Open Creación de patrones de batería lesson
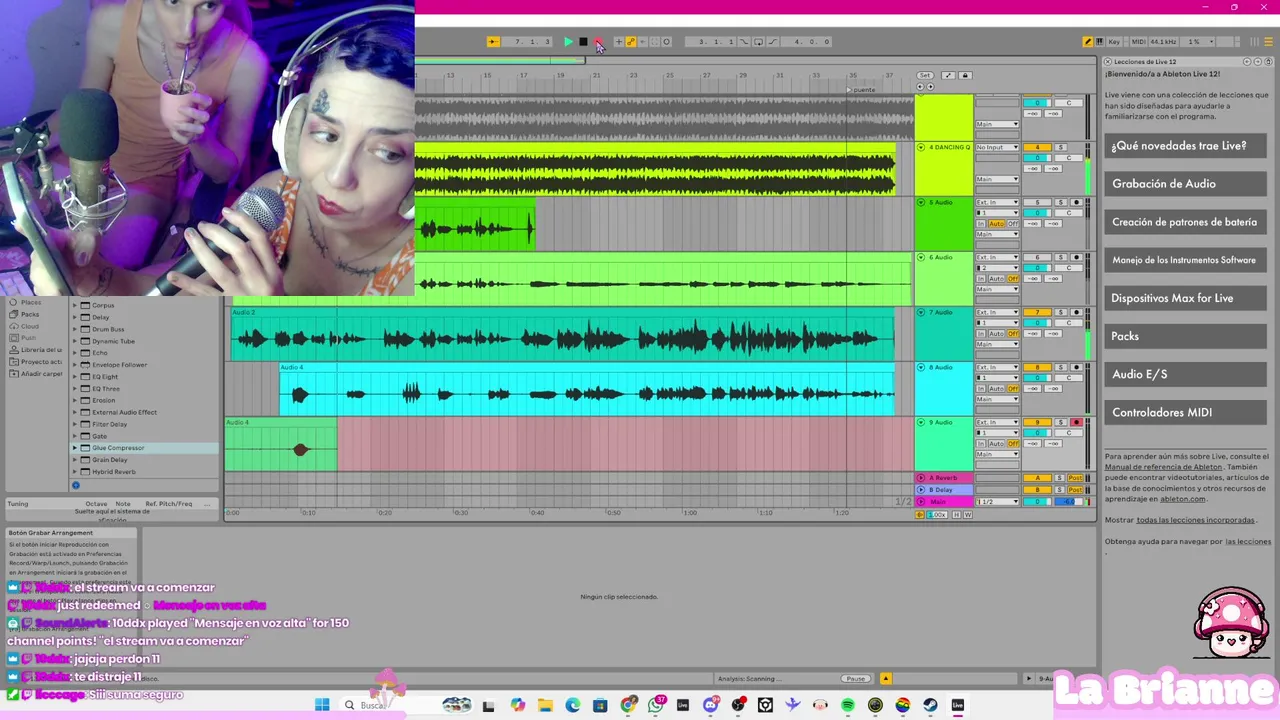1280x720 pixels. (x=1185, y=222)
